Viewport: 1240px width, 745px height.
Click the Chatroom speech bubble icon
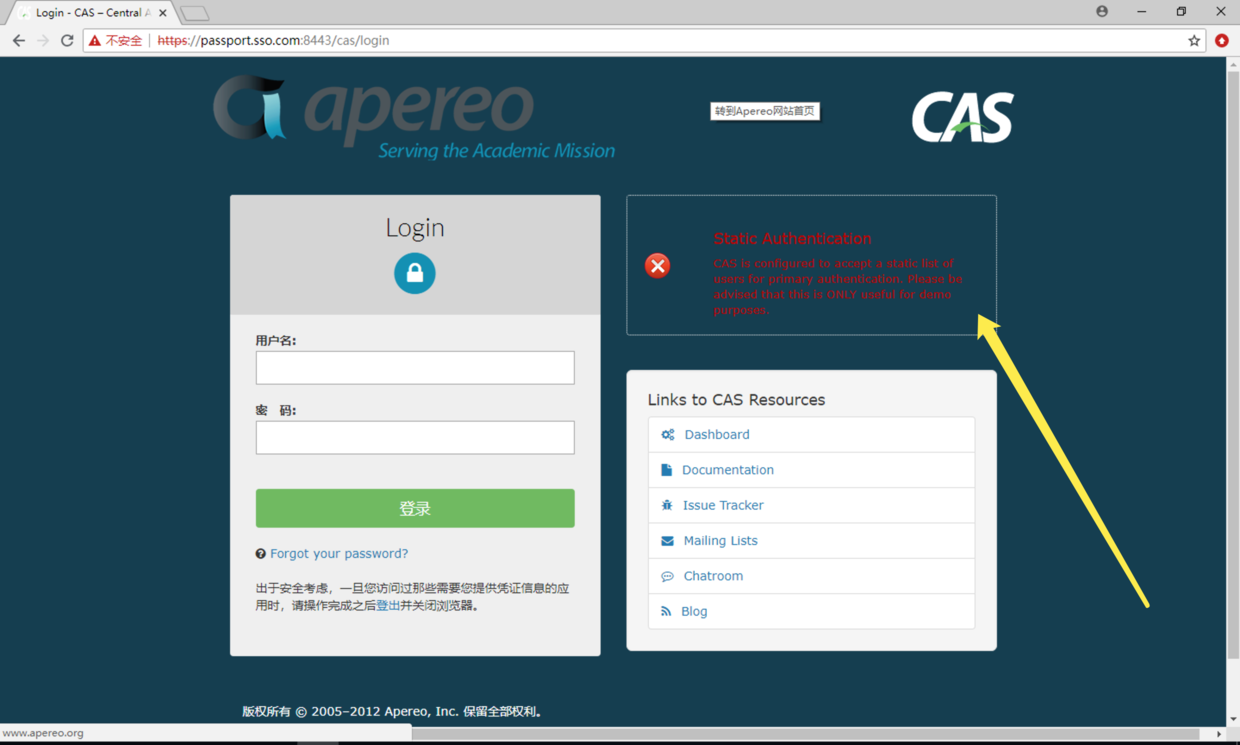[x=668, y=577]
